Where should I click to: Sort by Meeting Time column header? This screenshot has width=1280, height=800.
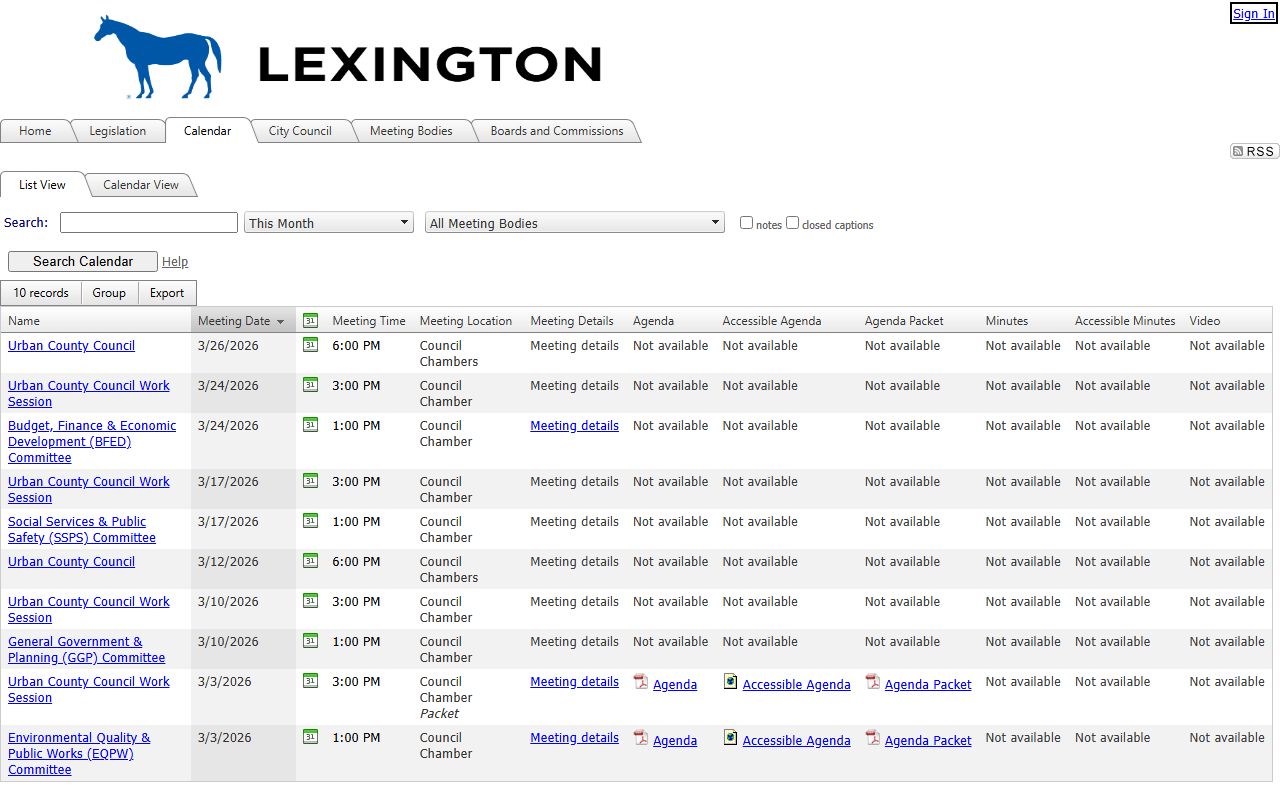(369, 321)
